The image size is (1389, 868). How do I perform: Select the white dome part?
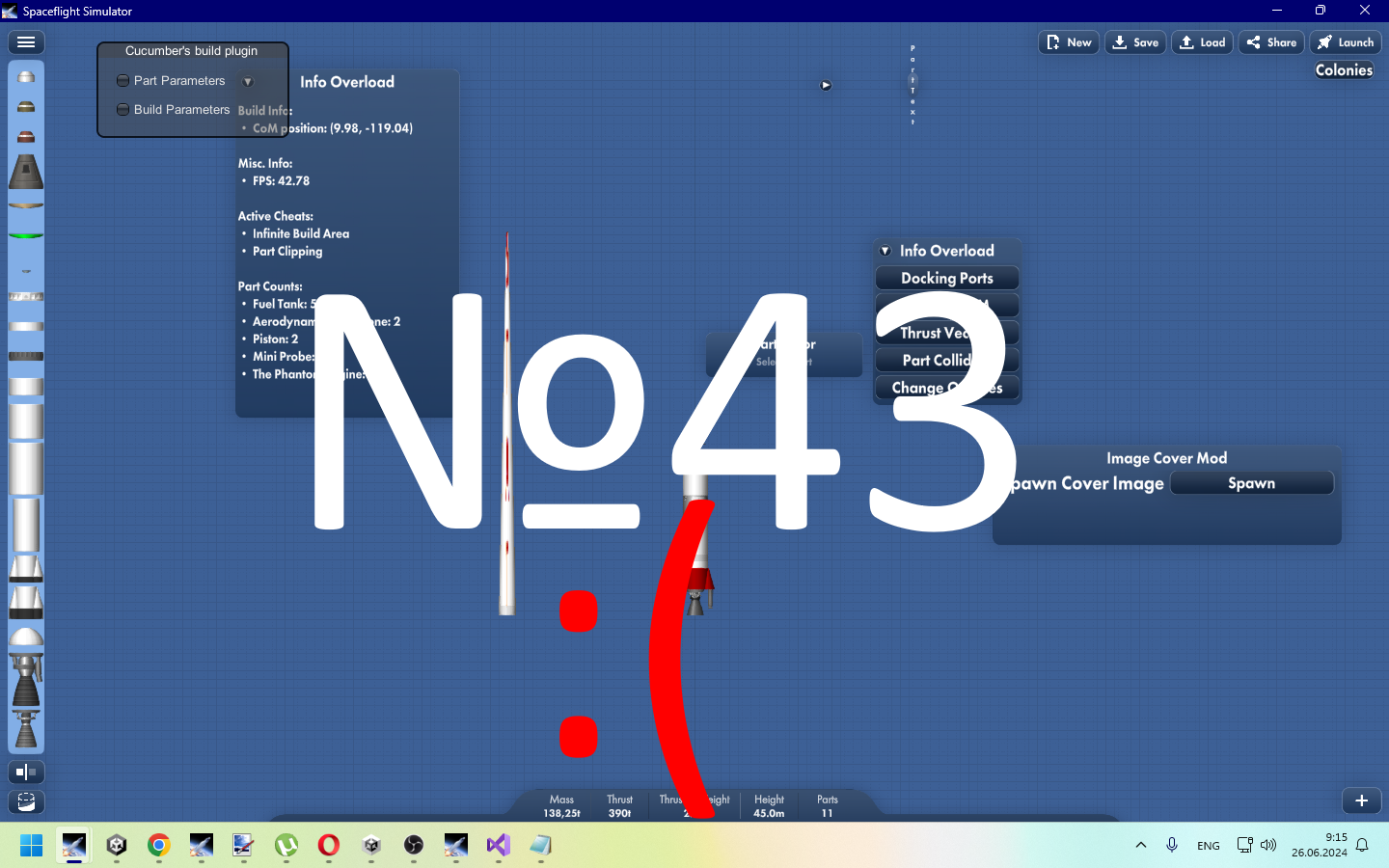click(x=26, y=637)
